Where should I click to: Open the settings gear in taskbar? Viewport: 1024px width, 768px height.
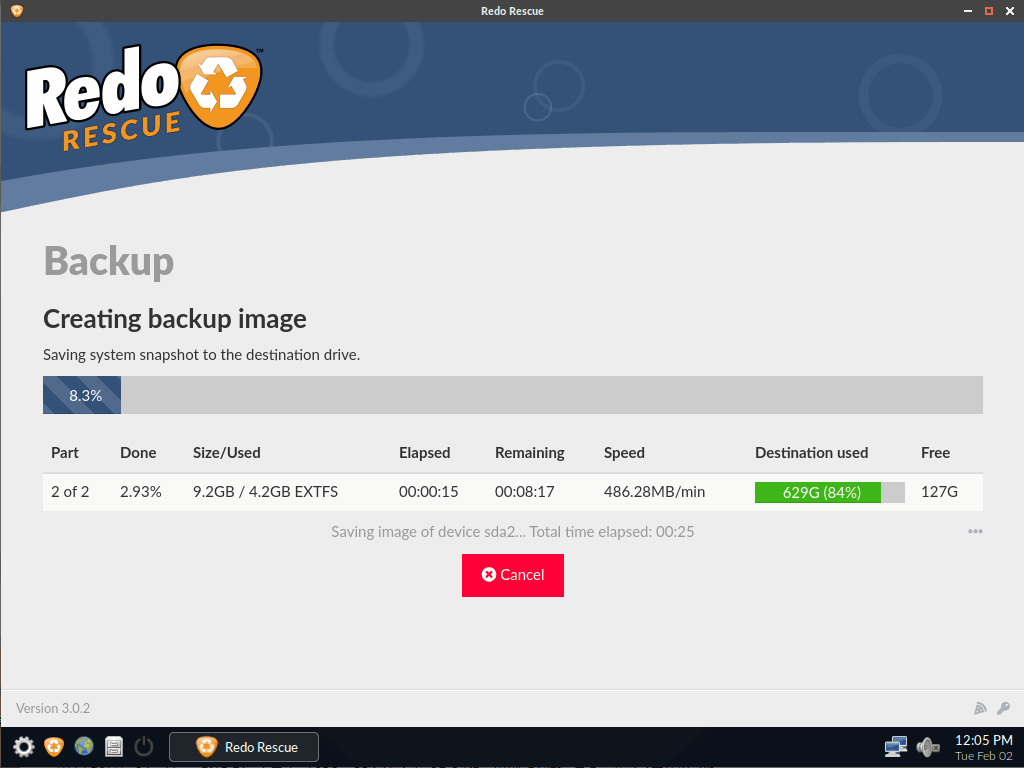(x=24, y=746)
